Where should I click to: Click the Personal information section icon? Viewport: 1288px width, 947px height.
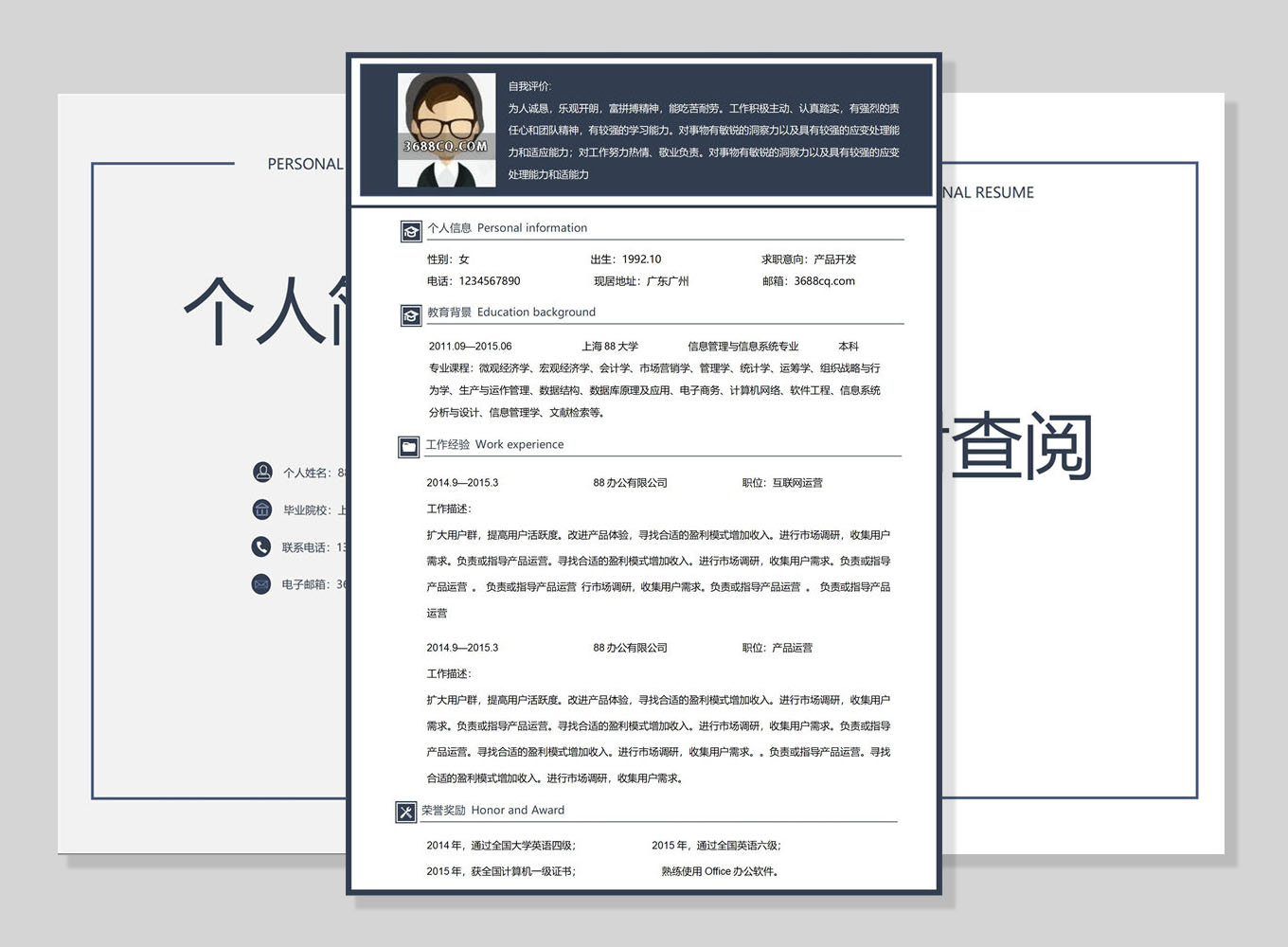pos(411,231)
